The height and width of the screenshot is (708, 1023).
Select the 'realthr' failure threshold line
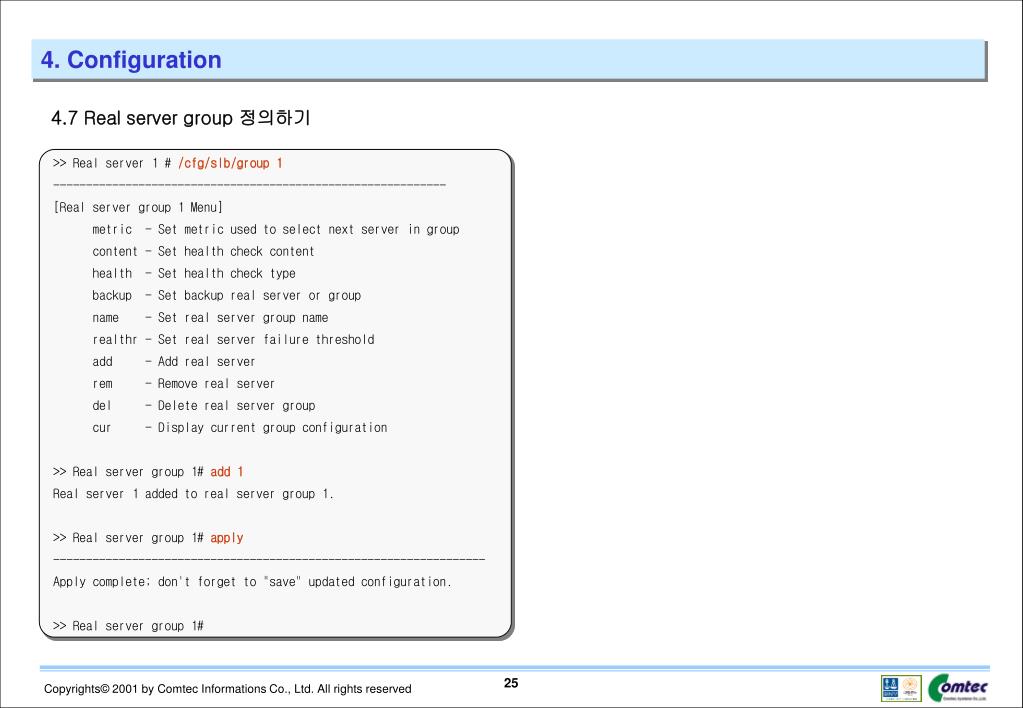(233, 339)
